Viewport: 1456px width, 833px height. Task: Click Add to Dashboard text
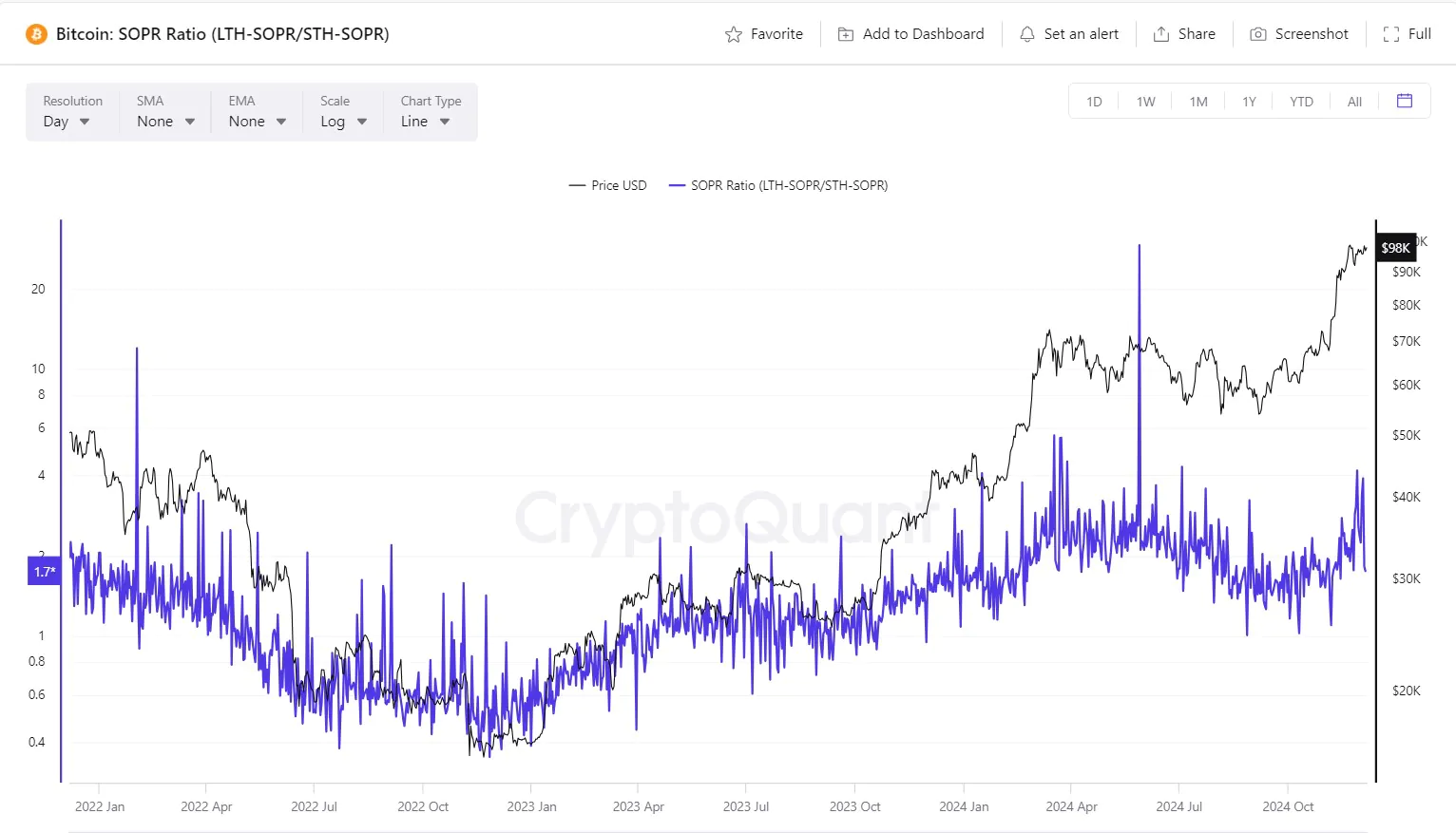tap(923, 34)
